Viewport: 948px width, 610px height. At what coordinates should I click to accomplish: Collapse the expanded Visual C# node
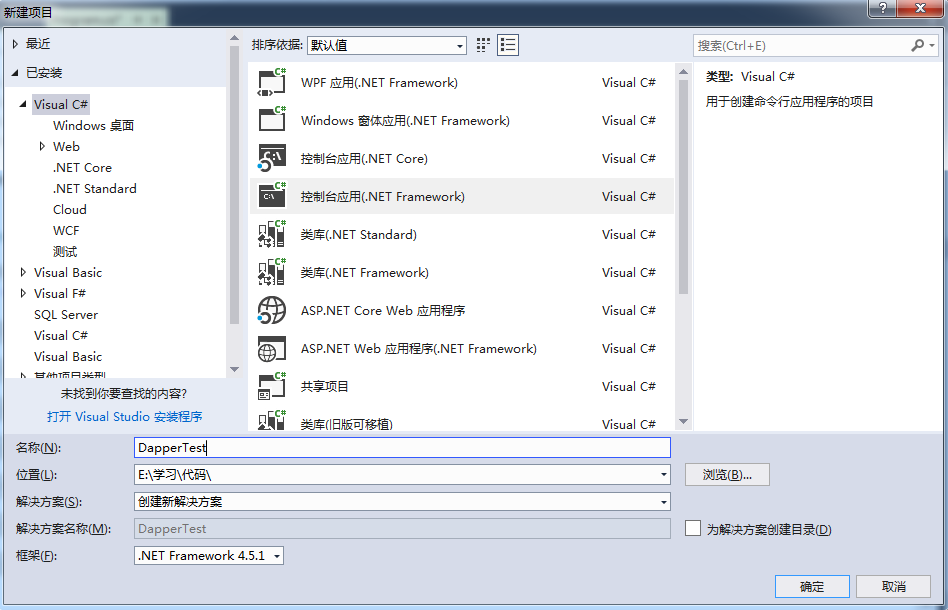[x=23, y=104]
